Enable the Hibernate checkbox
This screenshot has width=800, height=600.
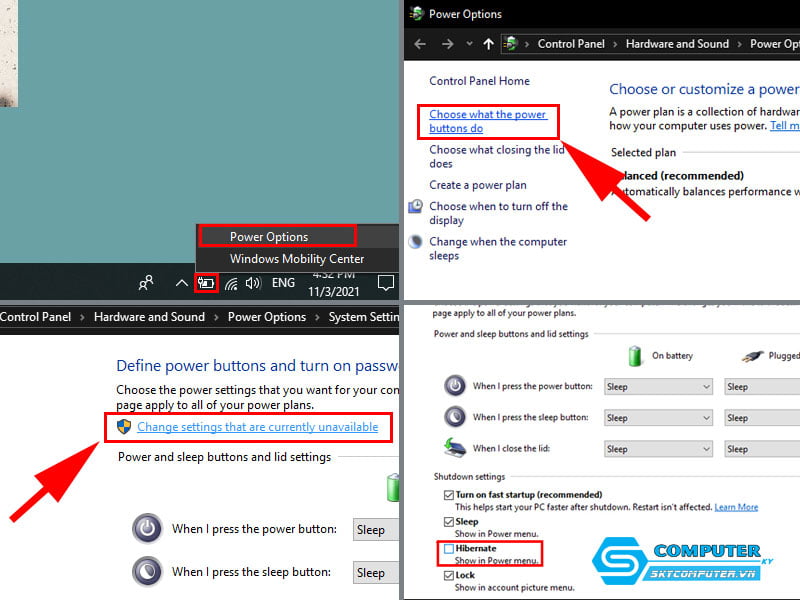point(447,549)
